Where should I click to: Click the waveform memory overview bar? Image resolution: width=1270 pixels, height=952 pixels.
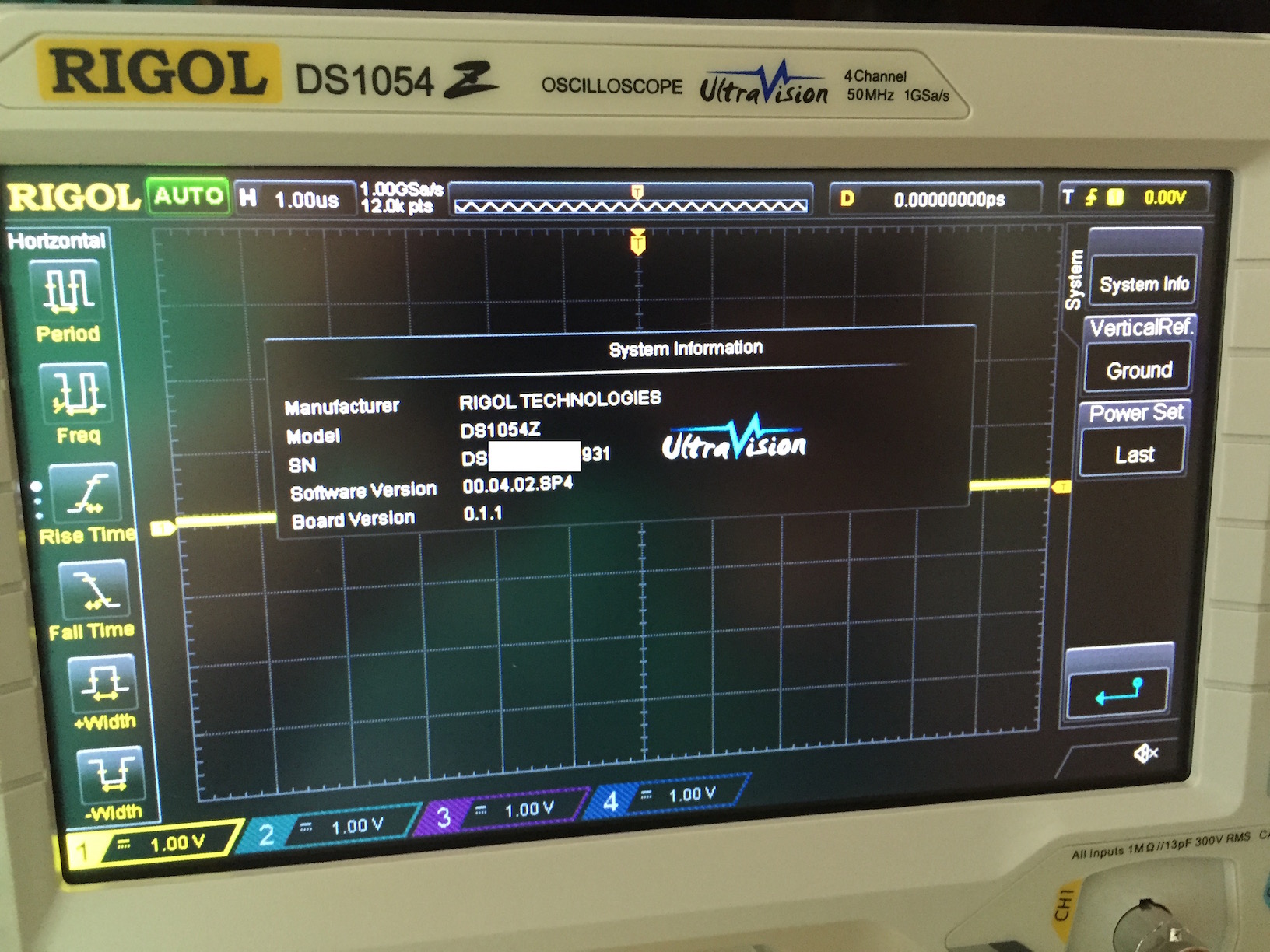tap(631, 200)
